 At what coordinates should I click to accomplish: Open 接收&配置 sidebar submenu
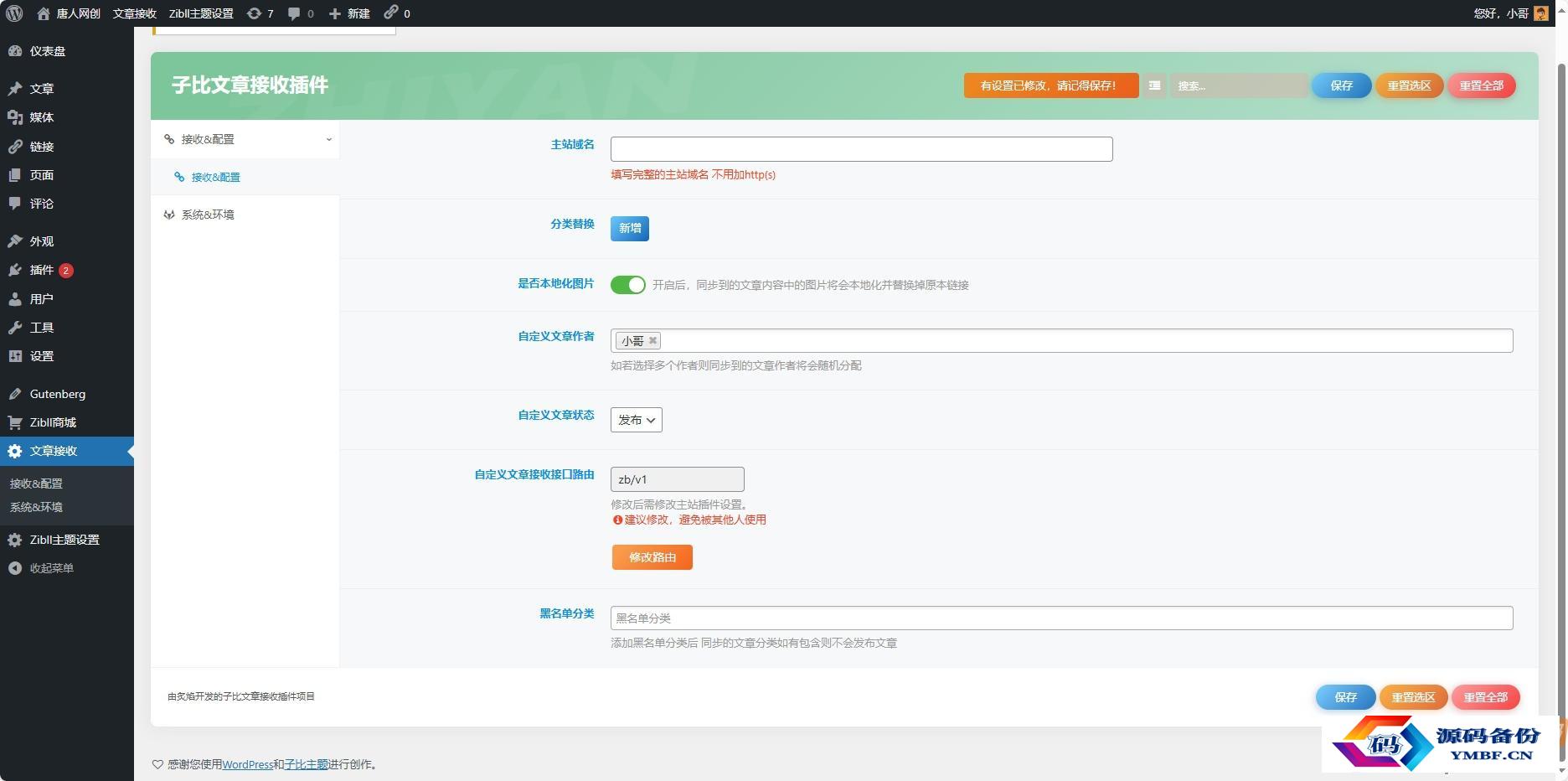pyautogui.click(x=36, y=484)
